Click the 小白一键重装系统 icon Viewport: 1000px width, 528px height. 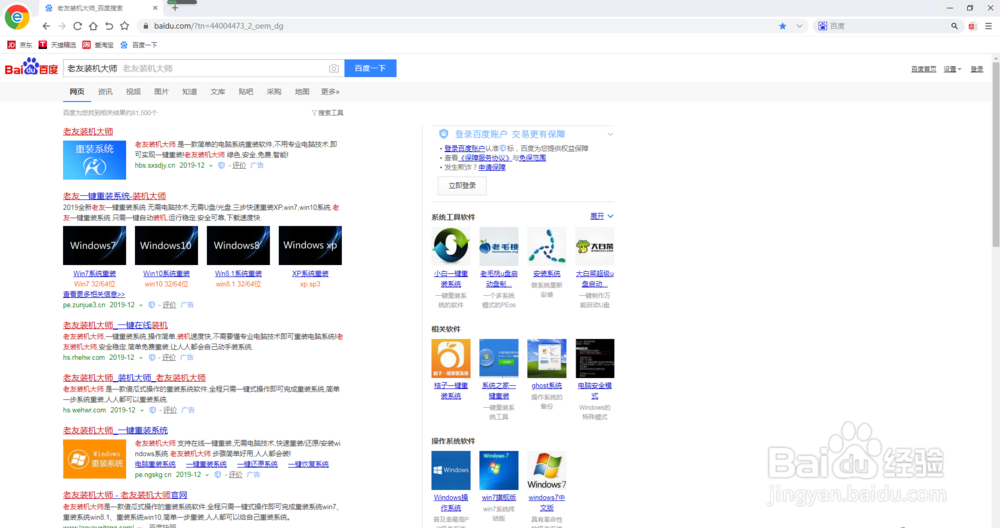point(451,246)
